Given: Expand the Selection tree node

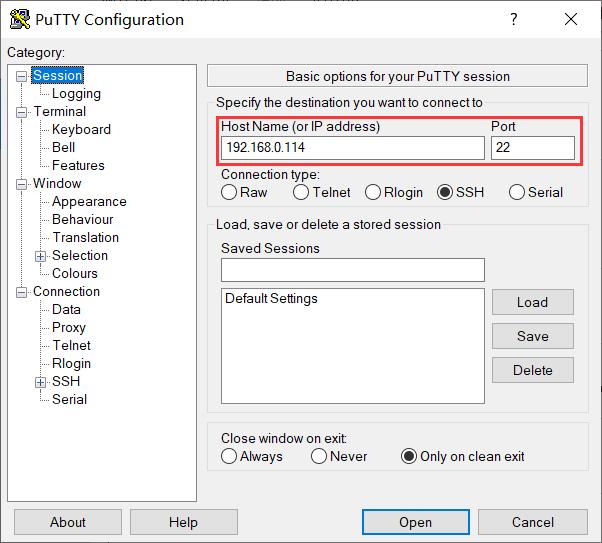Looking at the screenshot, I should click(x=40, y=256).
